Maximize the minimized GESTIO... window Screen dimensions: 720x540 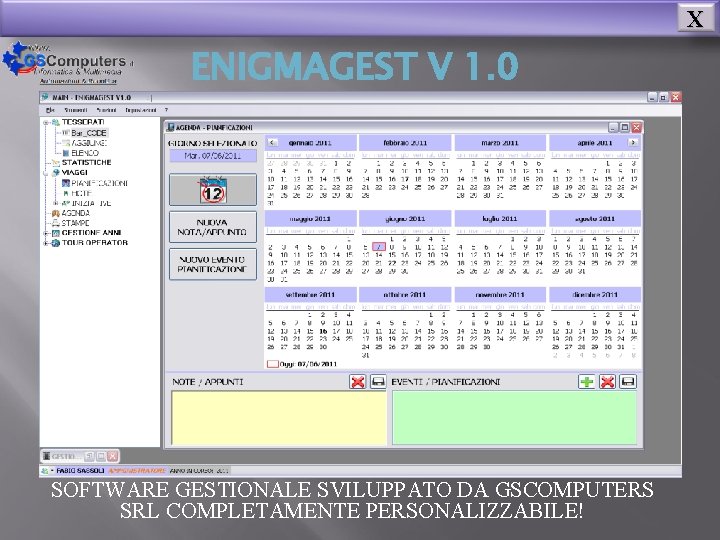(101, 456)
